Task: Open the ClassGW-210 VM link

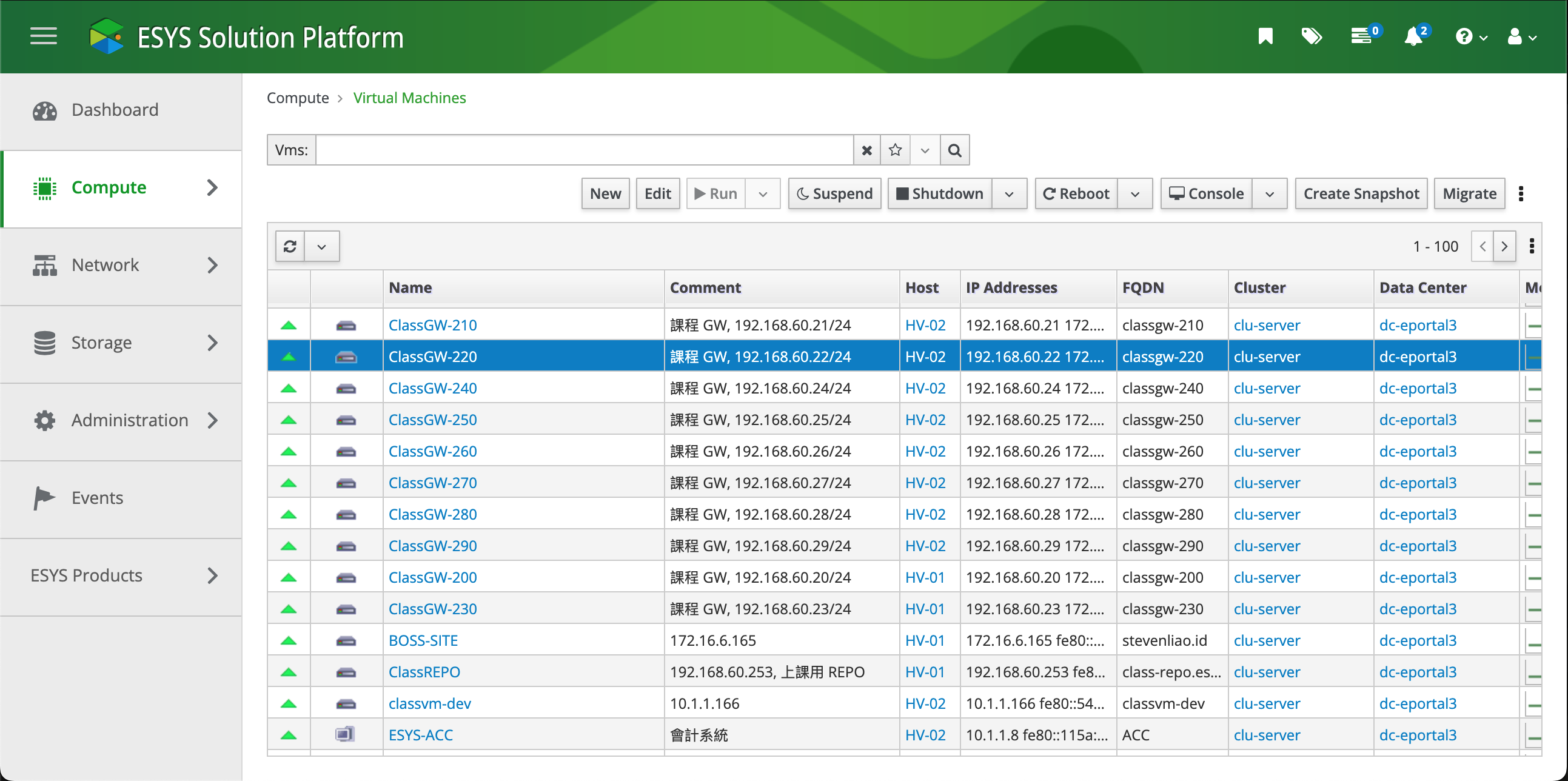Action: tap(433, 325)
